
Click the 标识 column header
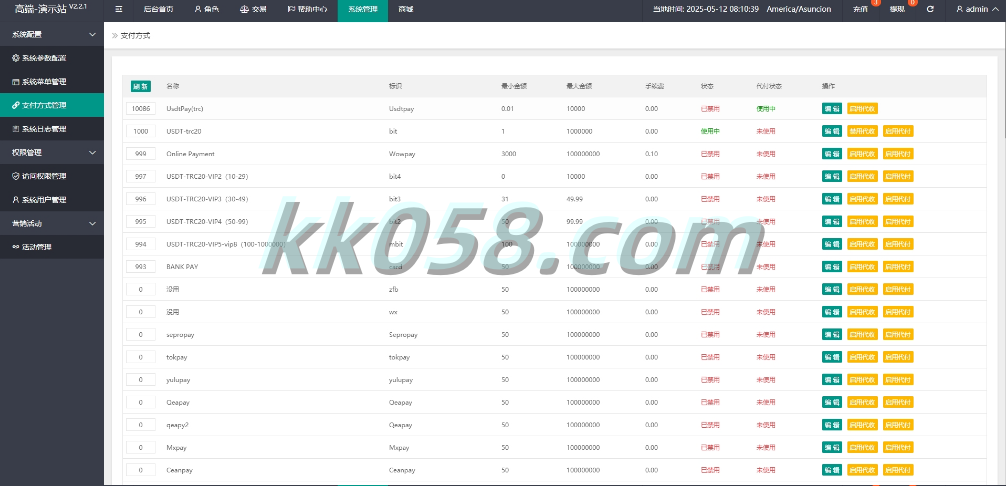[395, 86]
